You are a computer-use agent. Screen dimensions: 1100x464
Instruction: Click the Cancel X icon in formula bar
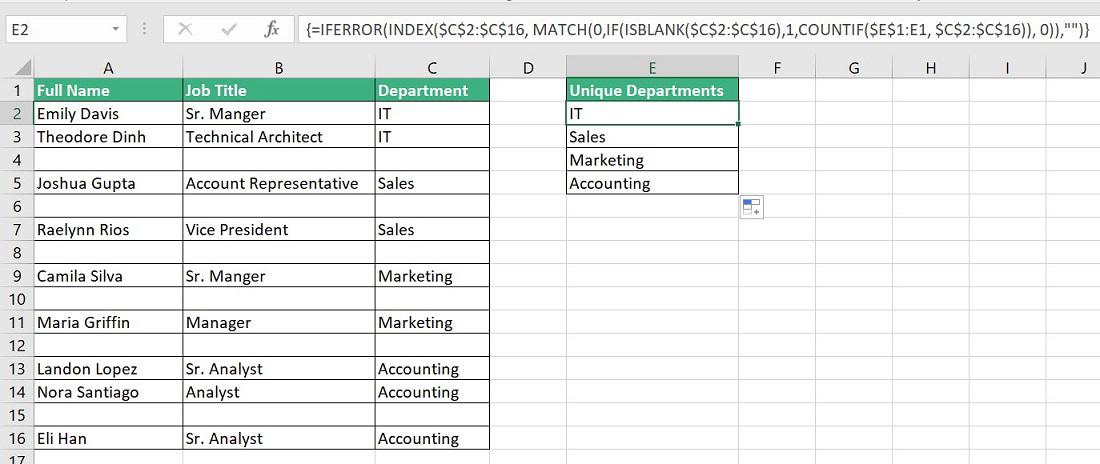[185, 29]
